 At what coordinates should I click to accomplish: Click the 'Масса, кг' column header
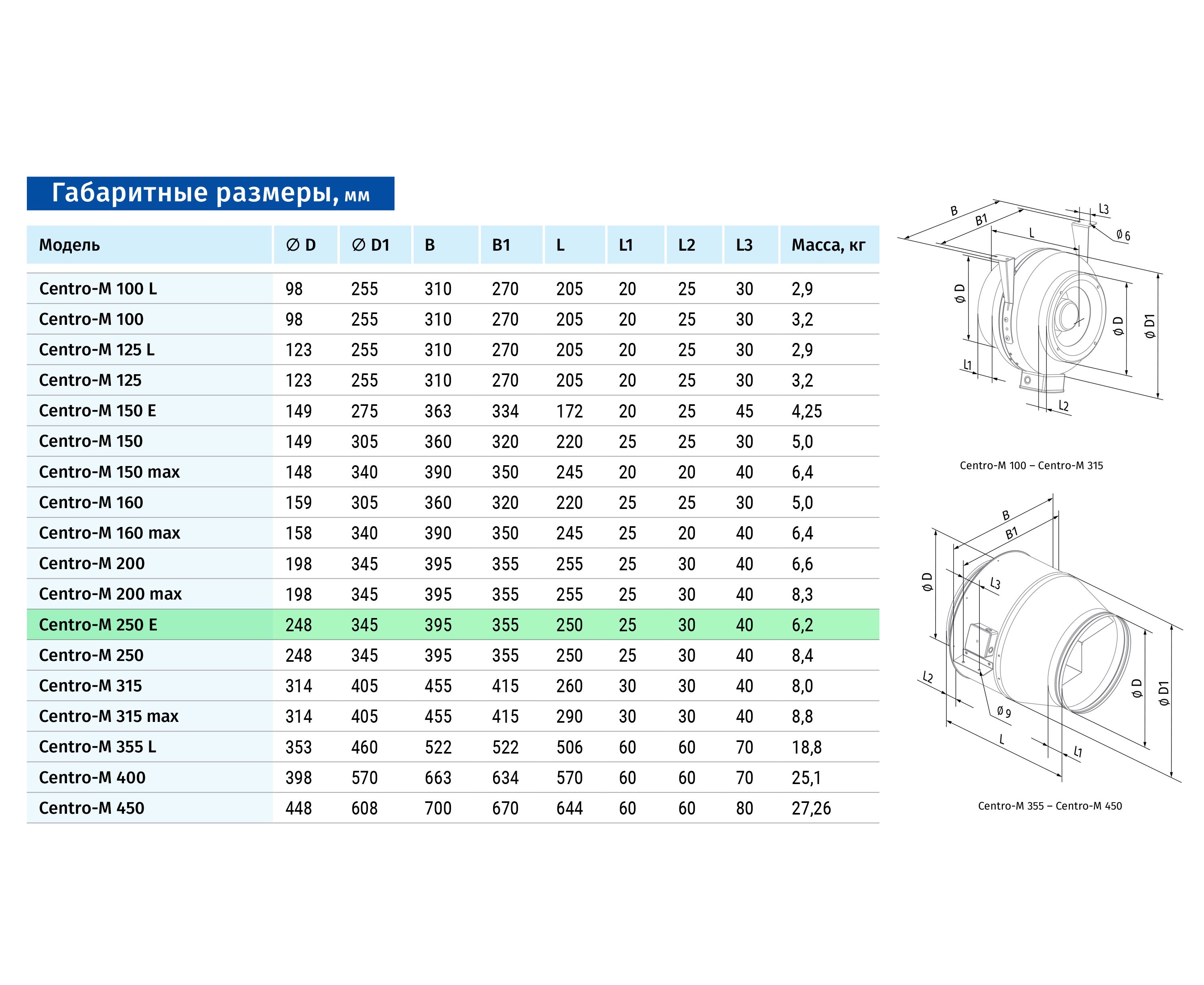(828, 245)
